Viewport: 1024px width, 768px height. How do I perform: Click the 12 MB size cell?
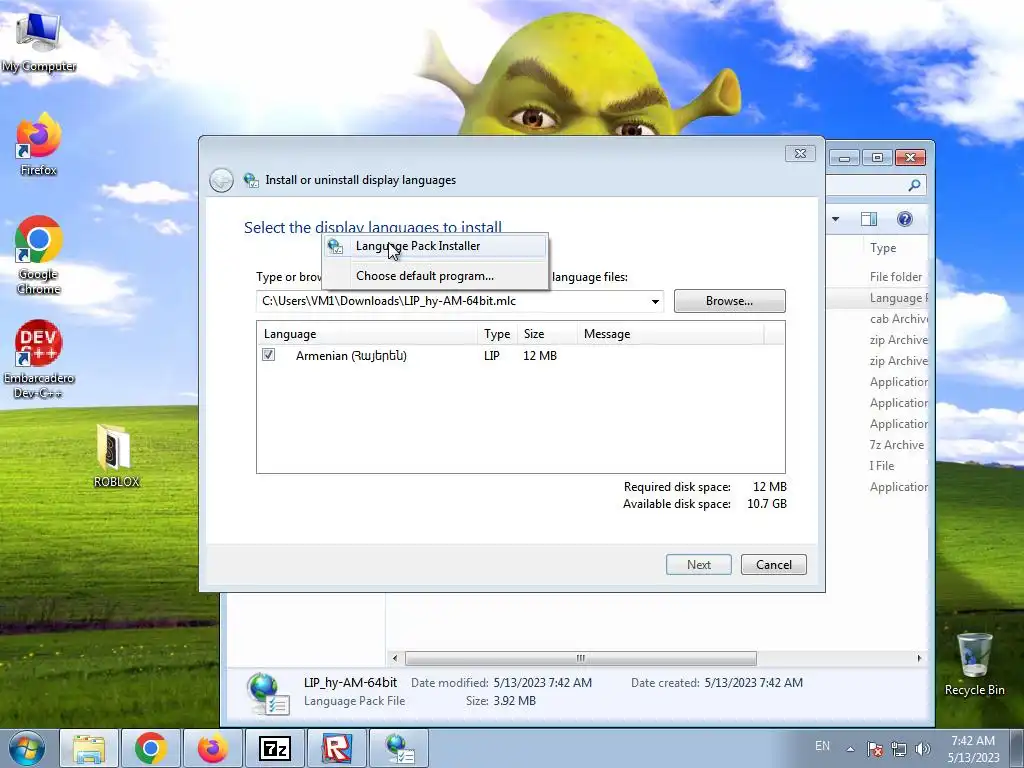click(x=540, y=356)
